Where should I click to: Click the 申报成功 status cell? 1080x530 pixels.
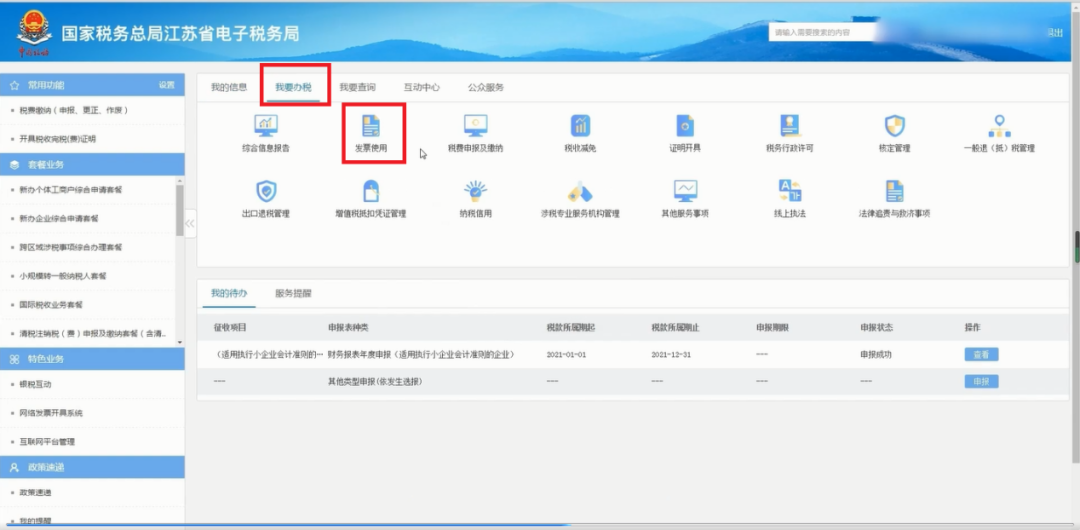876,355
